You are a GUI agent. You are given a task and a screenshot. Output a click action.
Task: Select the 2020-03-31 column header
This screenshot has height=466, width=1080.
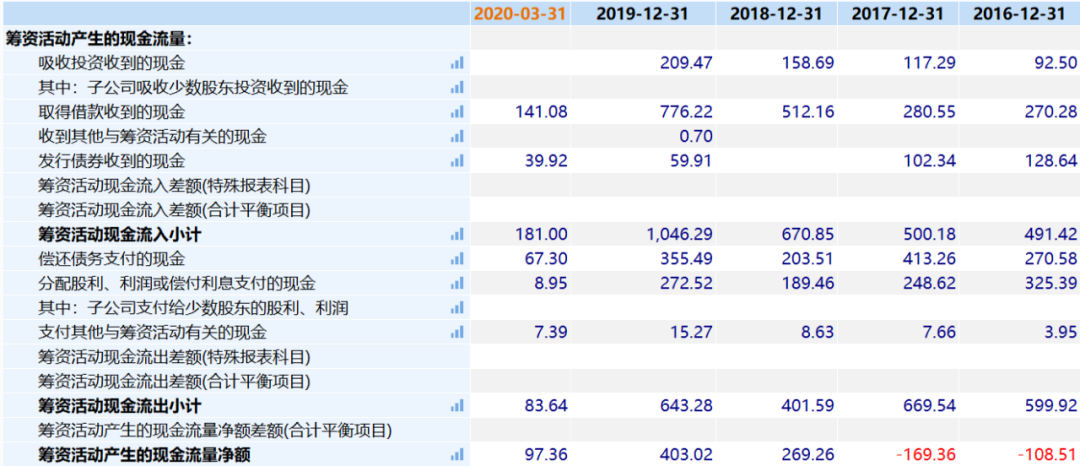tap(521, 14)
